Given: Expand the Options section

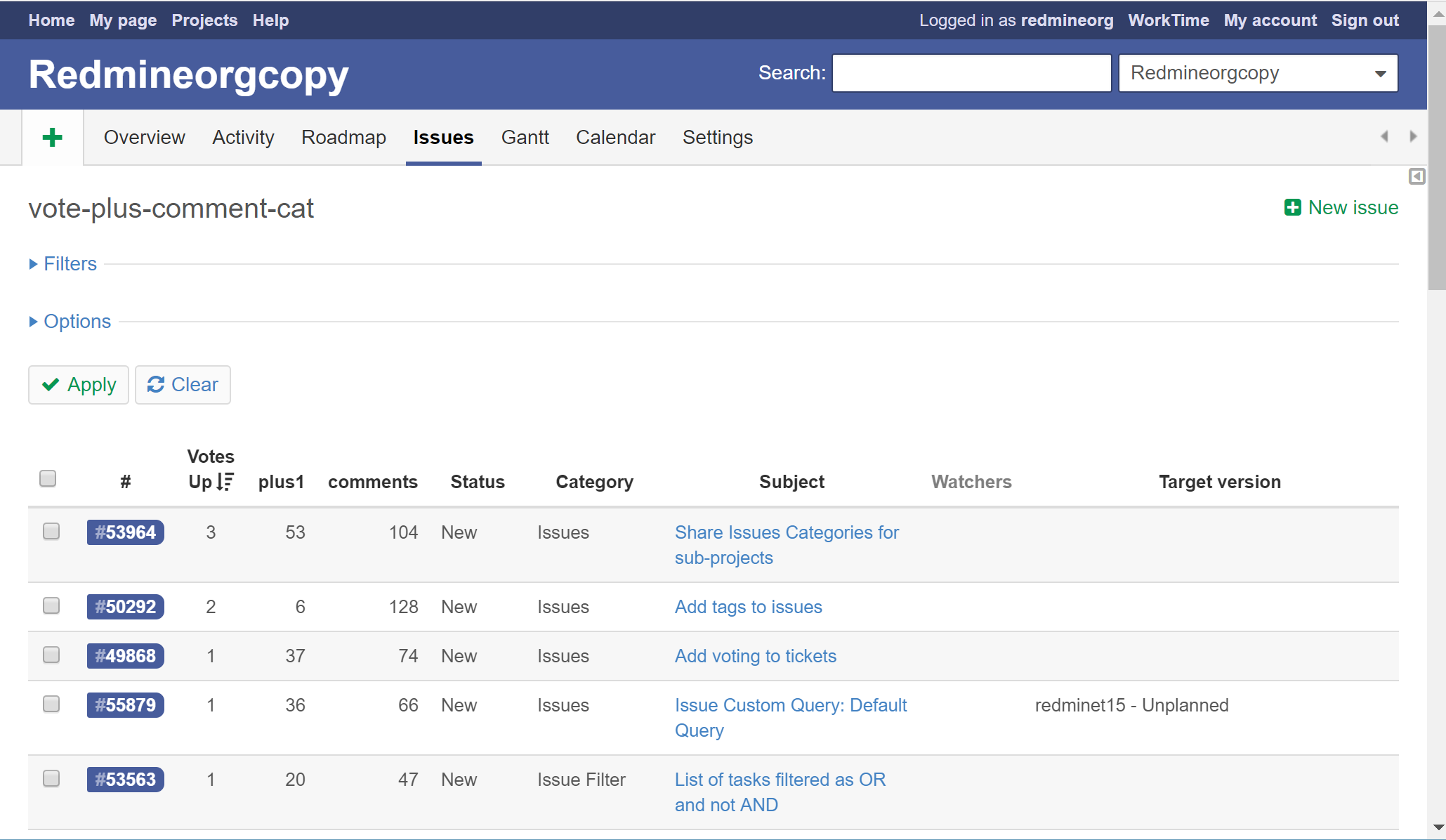Looking at the screenshot, I should pos(70,322).
